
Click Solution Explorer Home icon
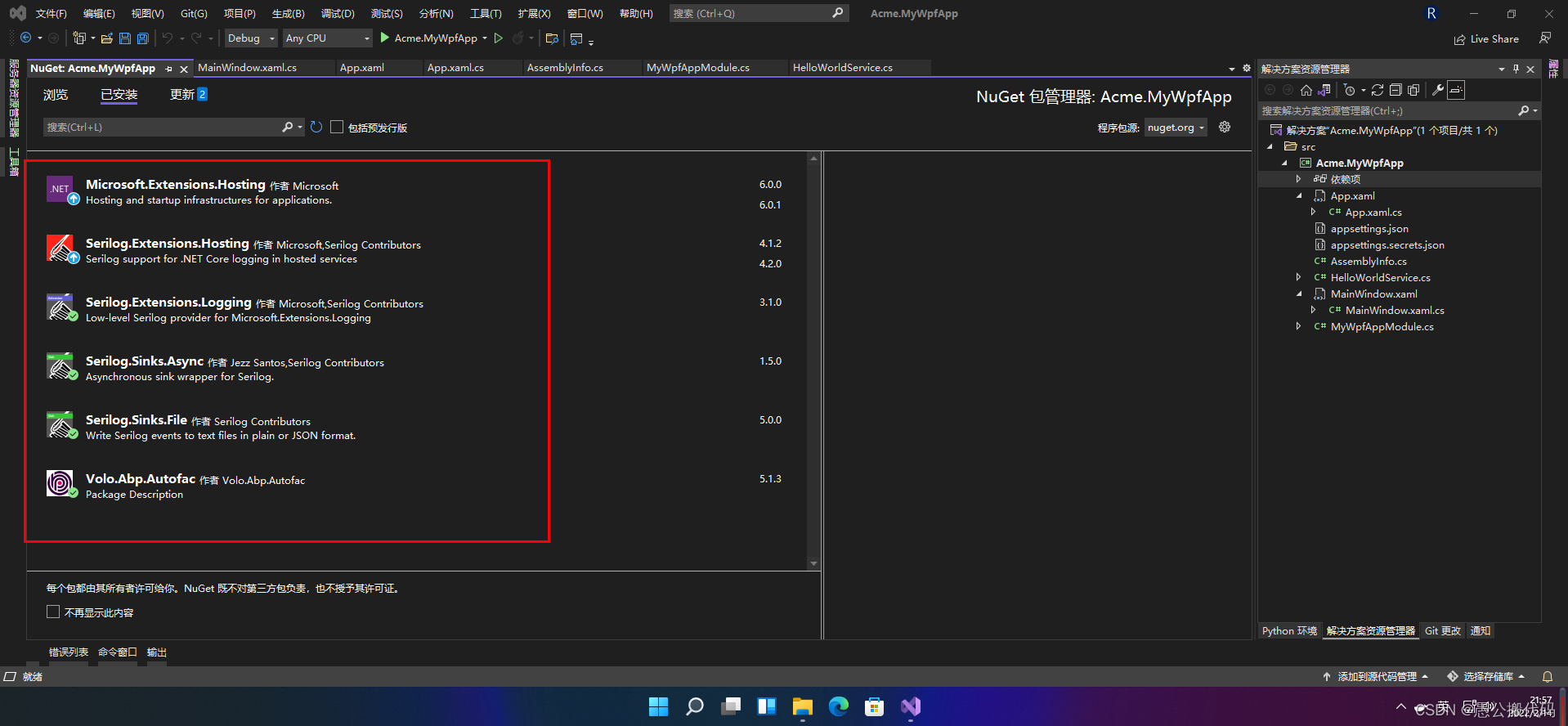[1306, 90]
